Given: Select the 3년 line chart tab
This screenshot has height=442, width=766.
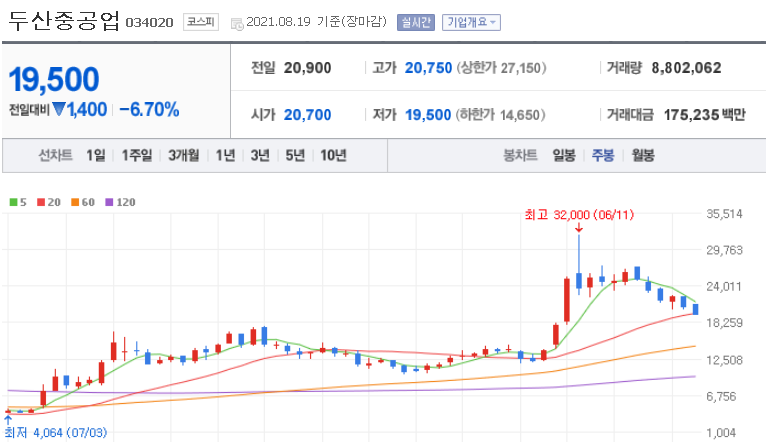Looking at the screenshot, I should click(x=260, y=155).
